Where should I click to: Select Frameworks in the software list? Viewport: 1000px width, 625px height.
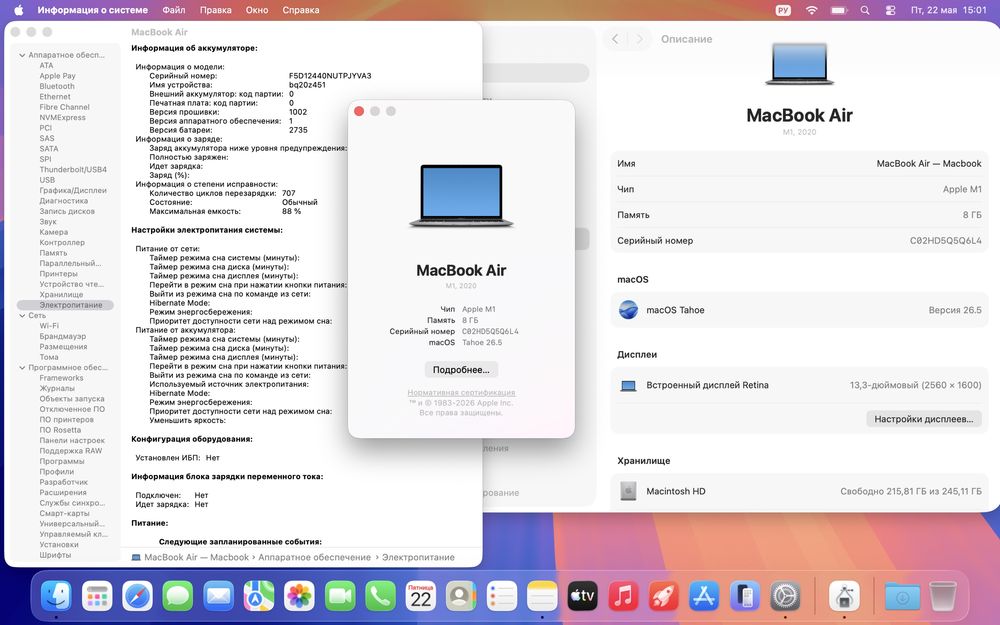point(61,378)
